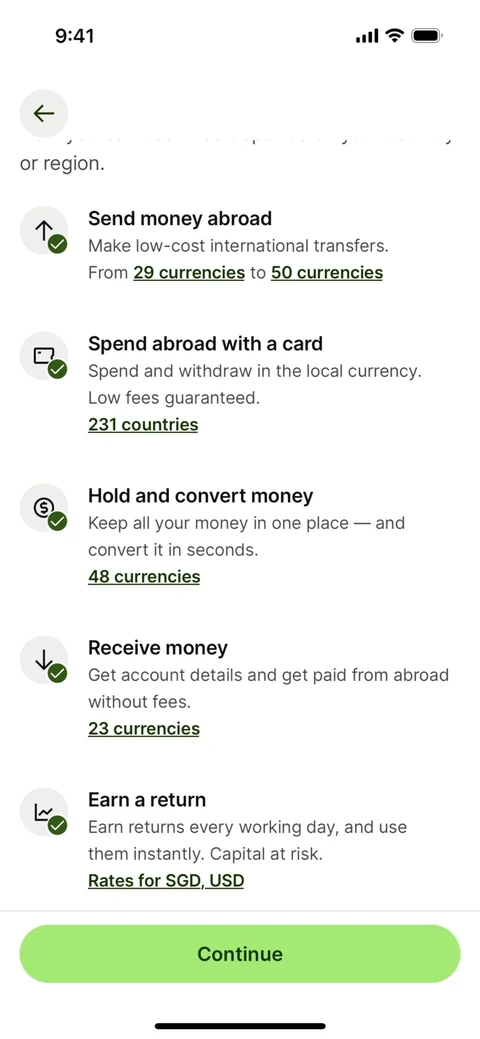The image size is (480, 1039).
Task: Click the Receive money arrow-down icon
Action: pyautogui.click(x=44, y=659)
